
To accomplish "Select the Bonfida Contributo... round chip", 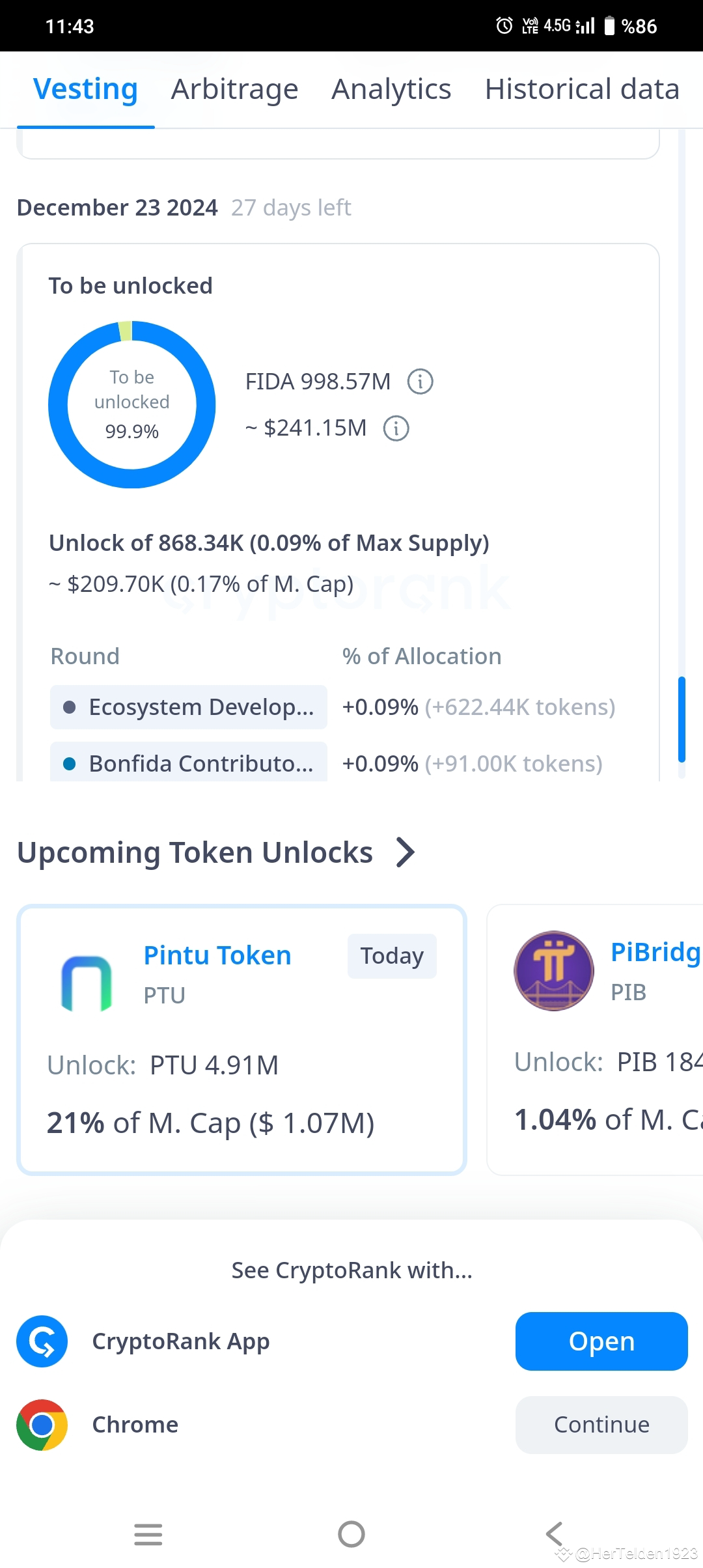I will tap(189, 762).
